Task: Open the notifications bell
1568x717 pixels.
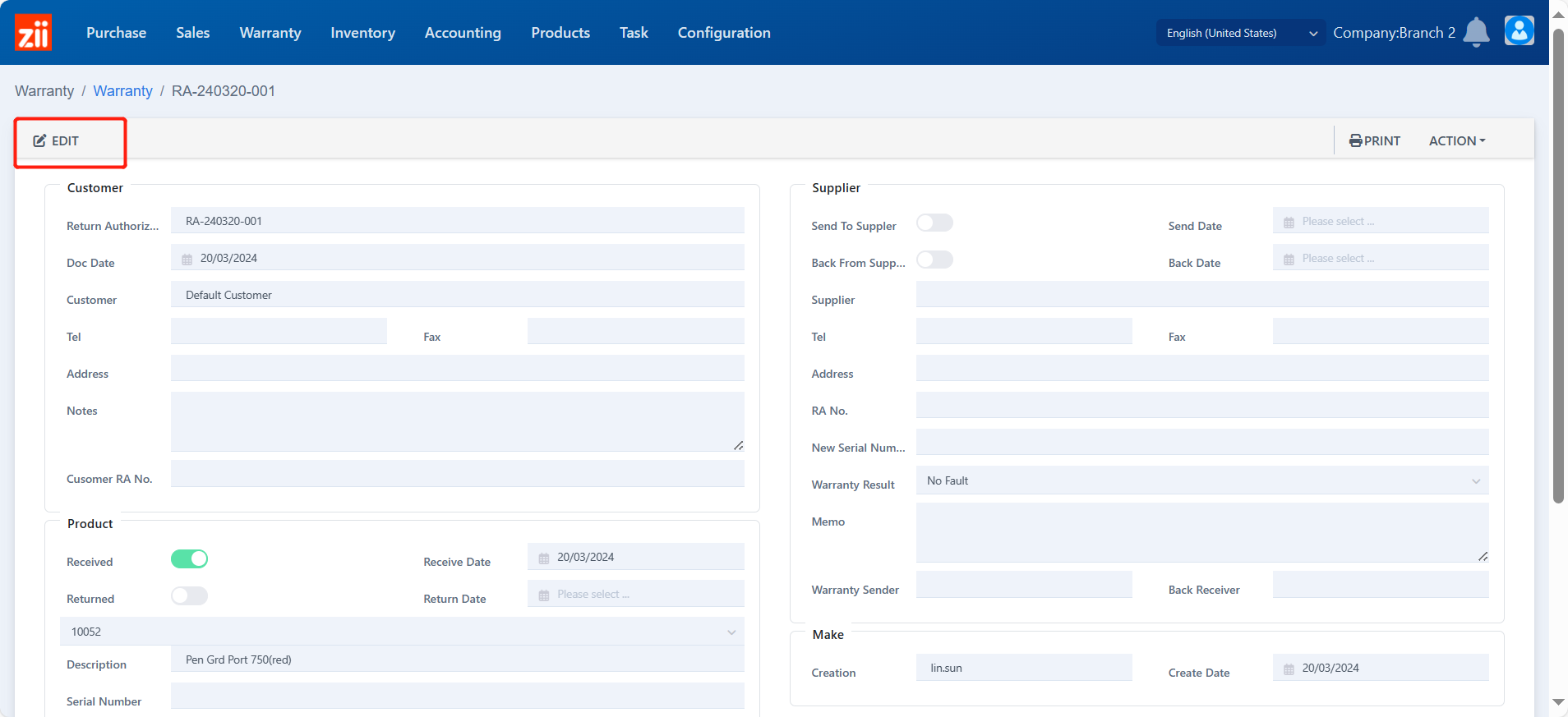Action: (1476, 32)
